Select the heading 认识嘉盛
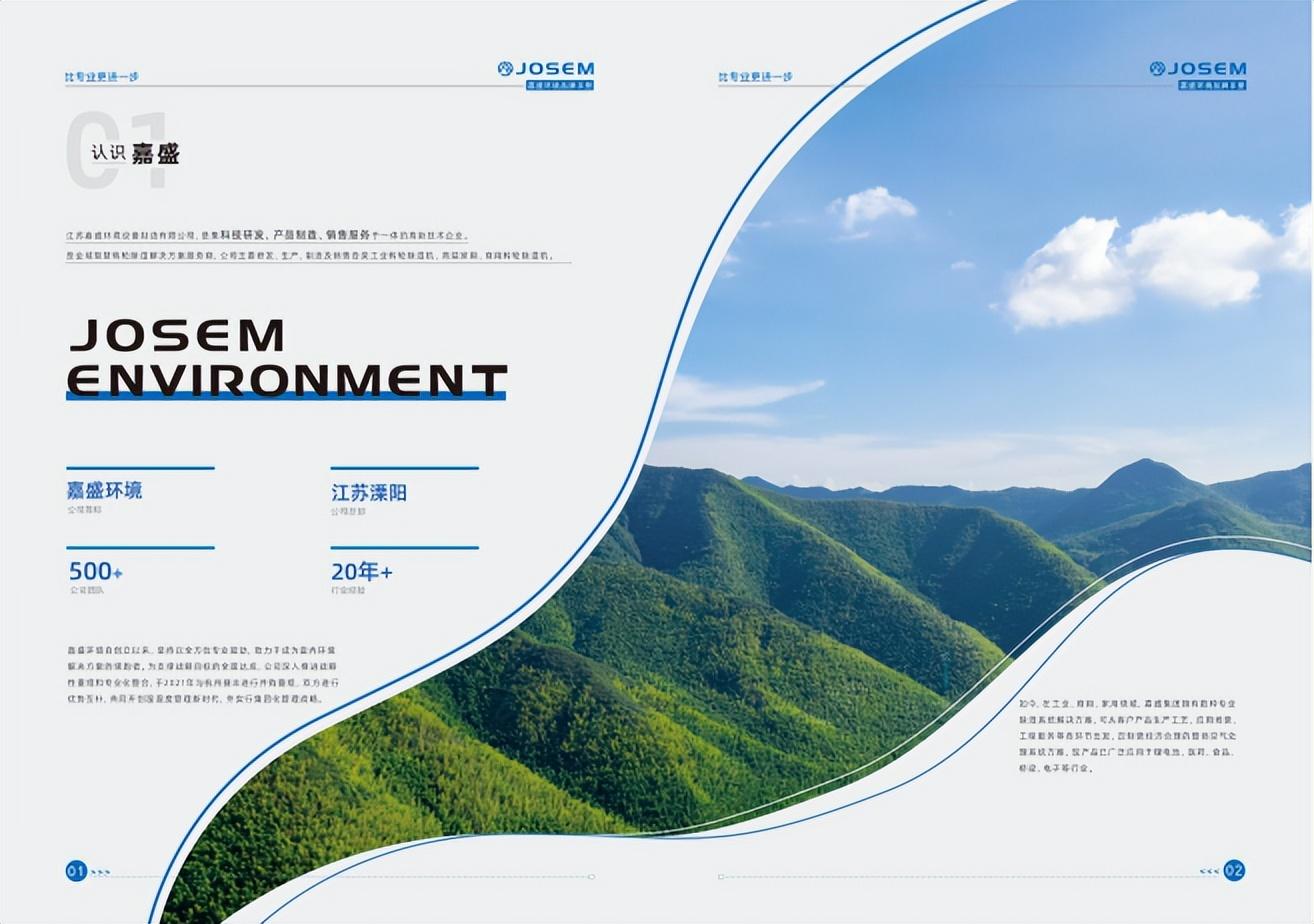Viewport: 1314px width, 924px height. [135, 153]
